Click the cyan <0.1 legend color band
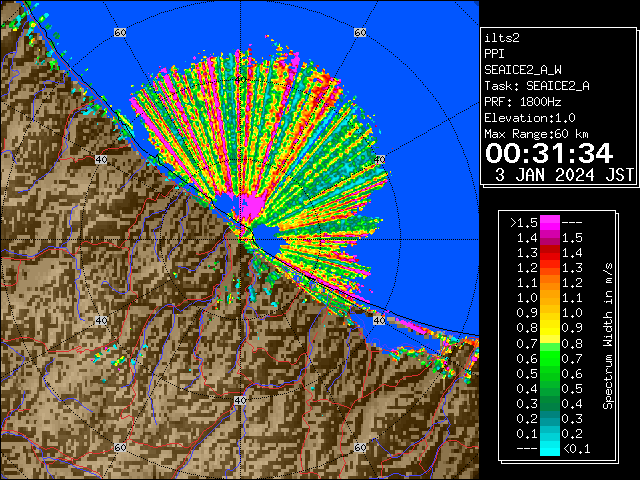Screen dimensions: 640x480 click(x=549, y=449)
